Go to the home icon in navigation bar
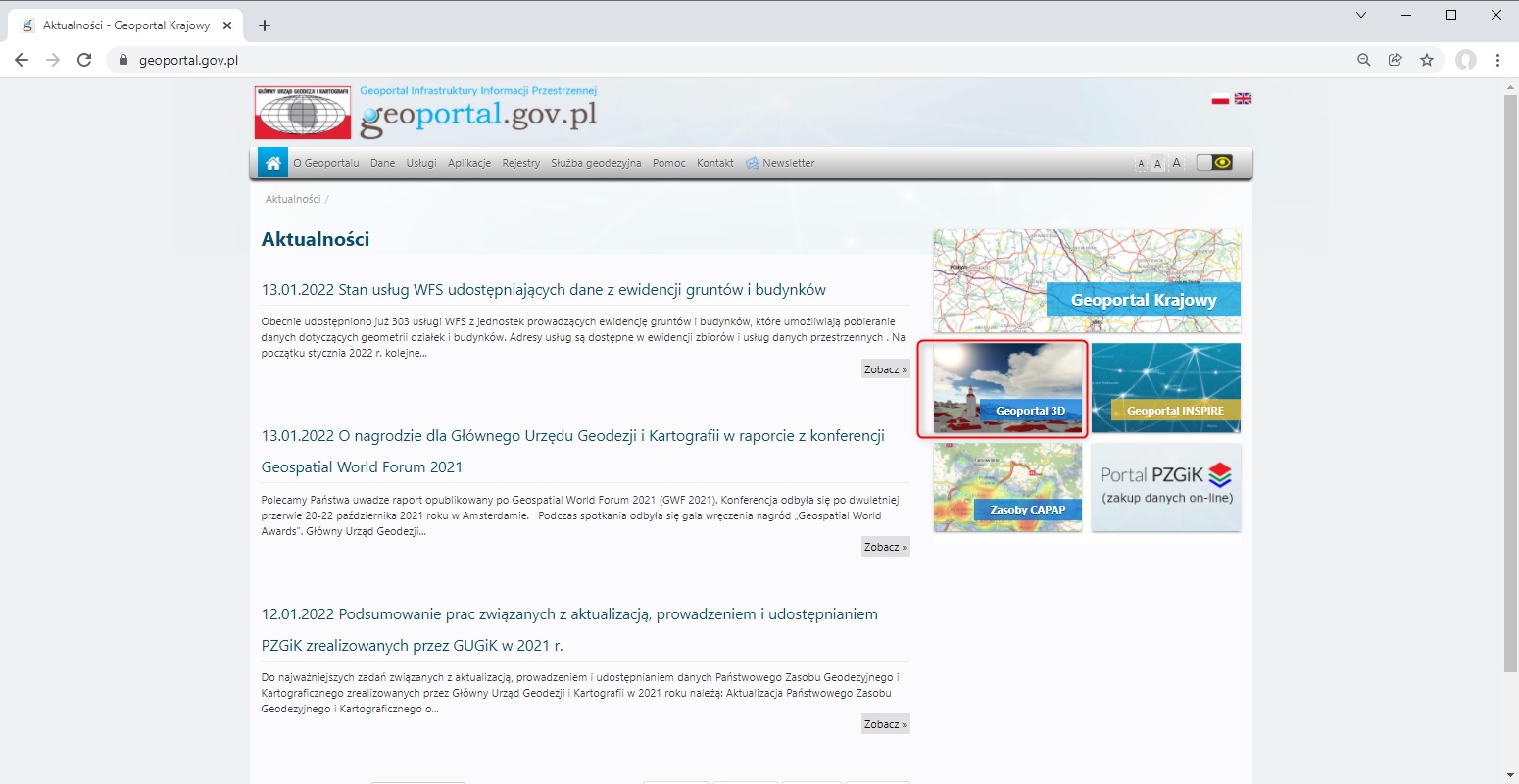The image size is (1519, 784). tap(272, 163)
